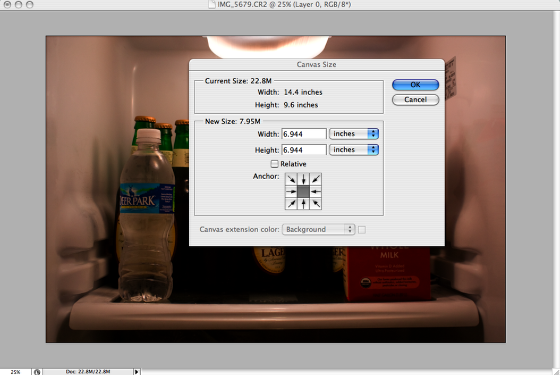Click the status bar icon beside 25% zoom

[x=37, y=372]
